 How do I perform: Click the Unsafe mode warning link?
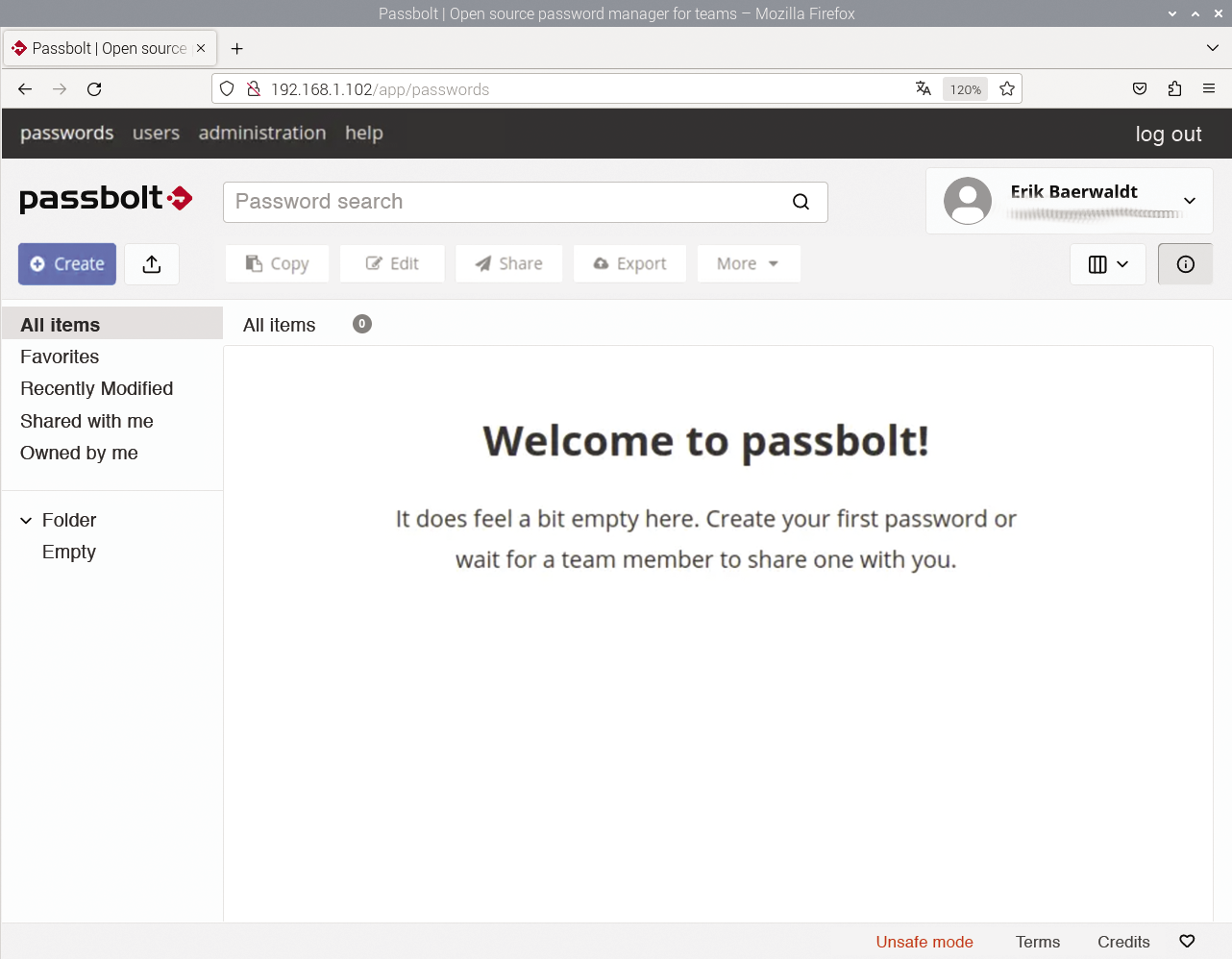[x=924, y=942]
